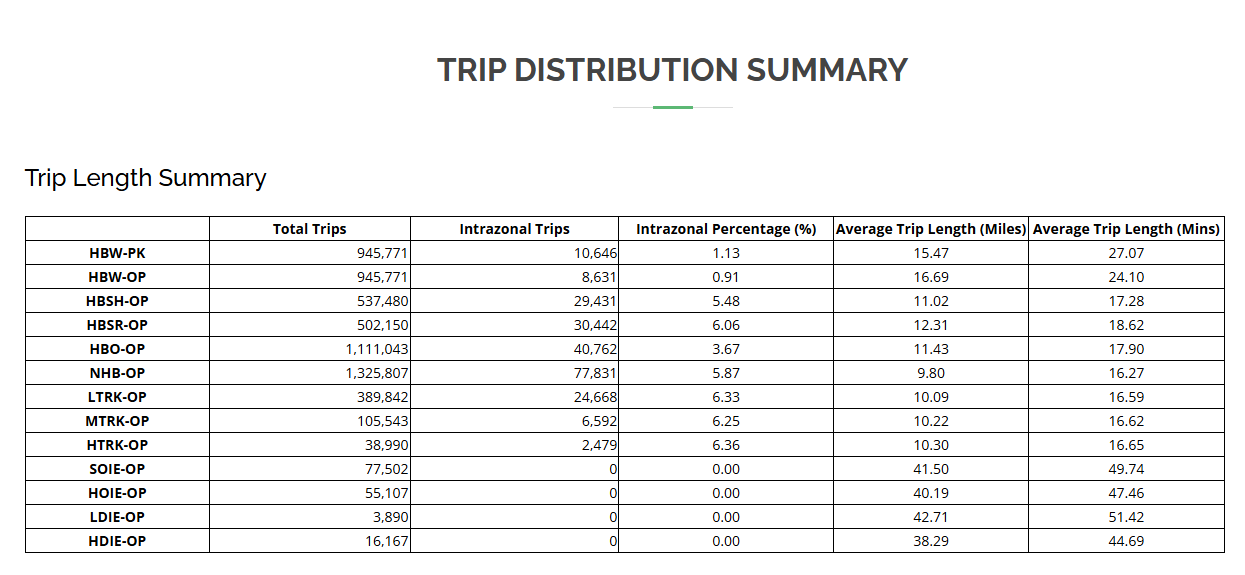Select the Intrazonal Percentage (%) header
The height and width of the screenshot is (575, 1245).
(x=726, y=229)
